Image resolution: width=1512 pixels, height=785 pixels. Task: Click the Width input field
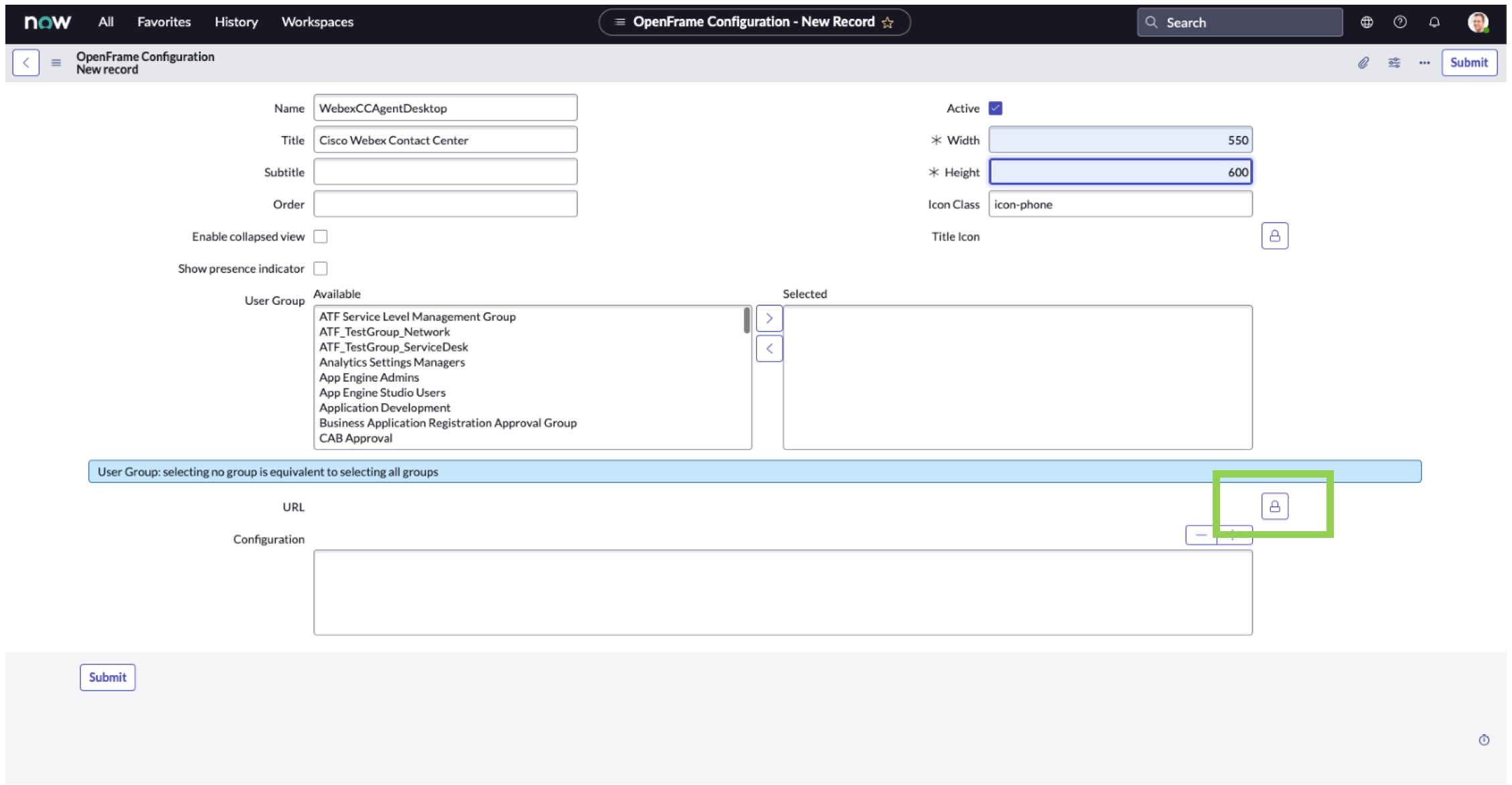pos(1119,139)
